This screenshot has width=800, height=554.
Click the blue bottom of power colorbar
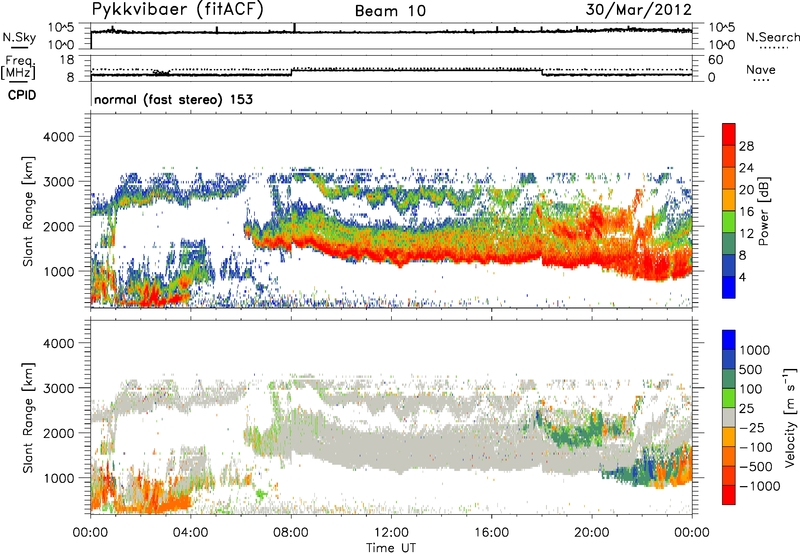pos(729,287)
